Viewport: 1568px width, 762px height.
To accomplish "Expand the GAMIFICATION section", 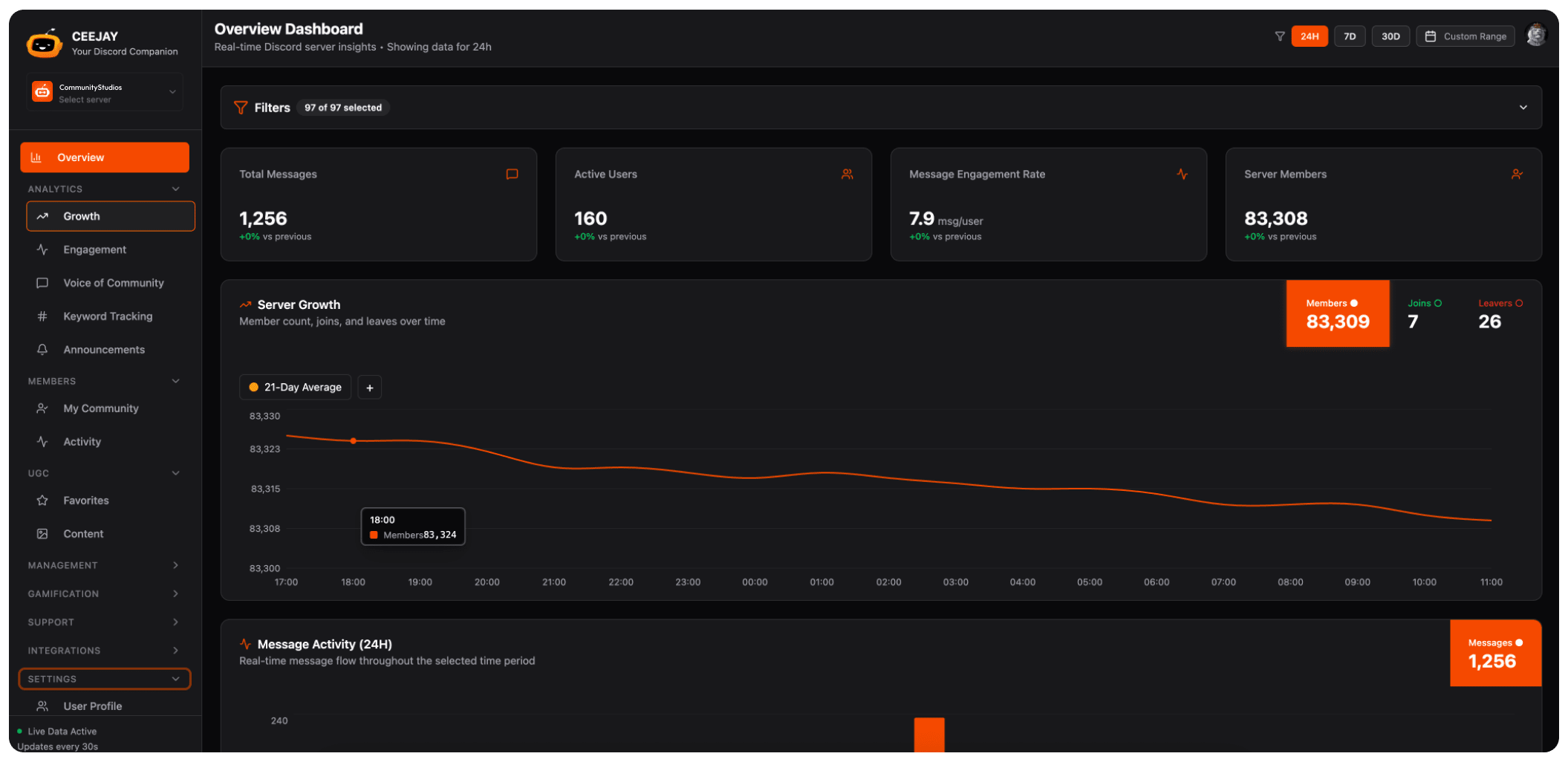I will pyautogui.click(x=105, y=593).
